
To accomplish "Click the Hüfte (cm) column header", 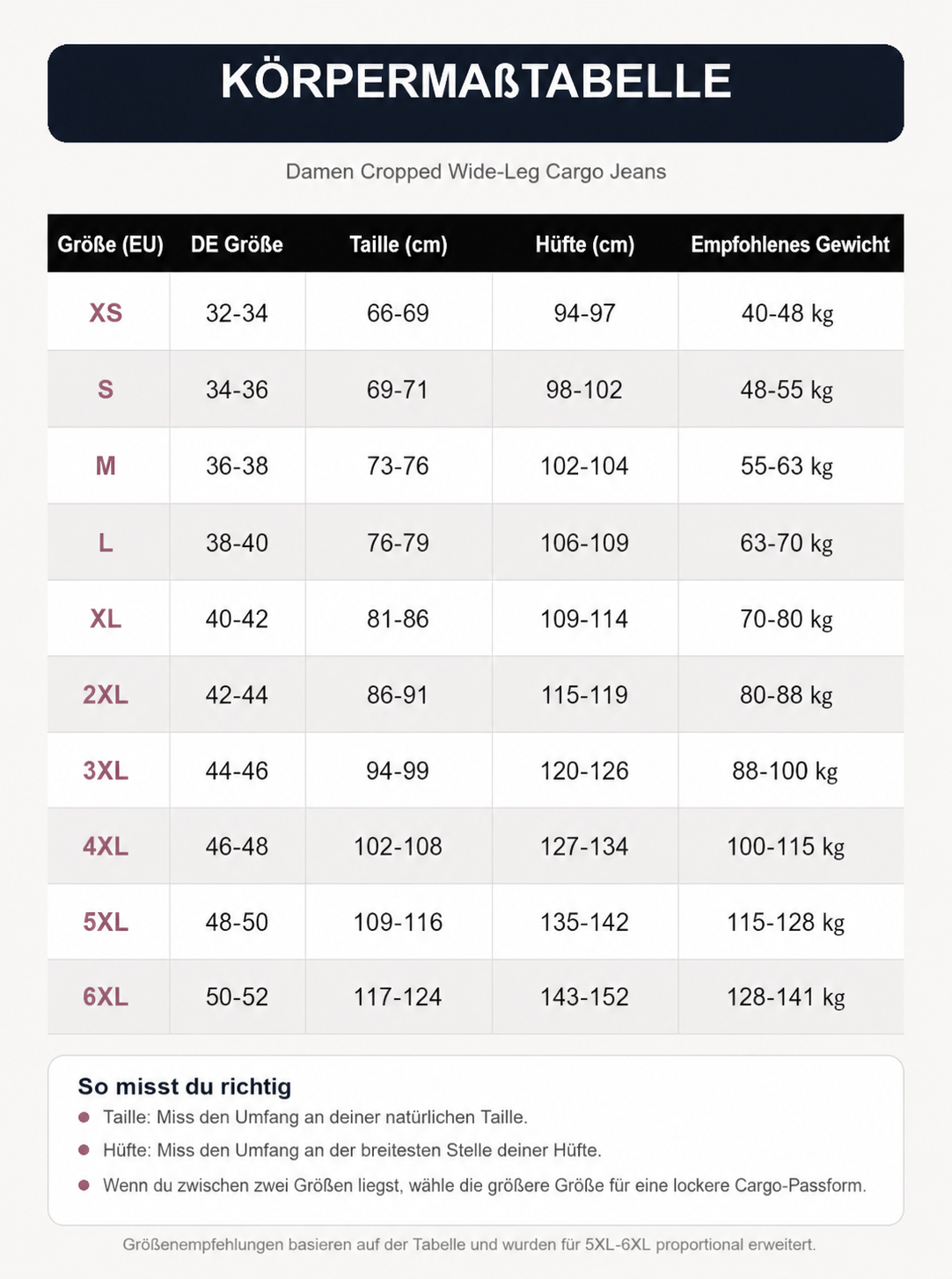I will 584,245.
